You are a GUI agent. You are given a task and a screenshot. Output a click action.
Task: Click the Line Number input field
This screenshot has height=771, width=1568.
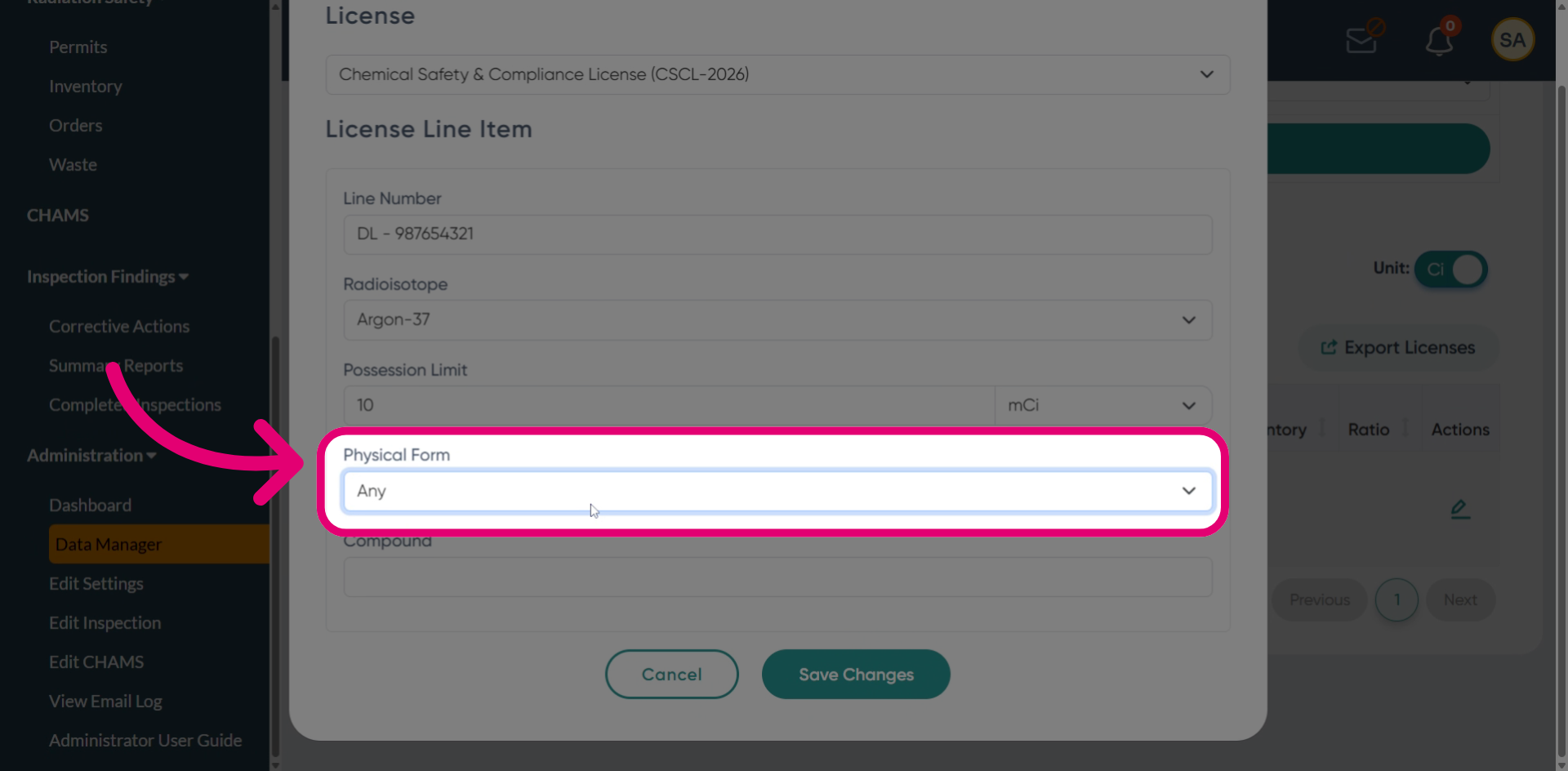[x=777, y=234]
